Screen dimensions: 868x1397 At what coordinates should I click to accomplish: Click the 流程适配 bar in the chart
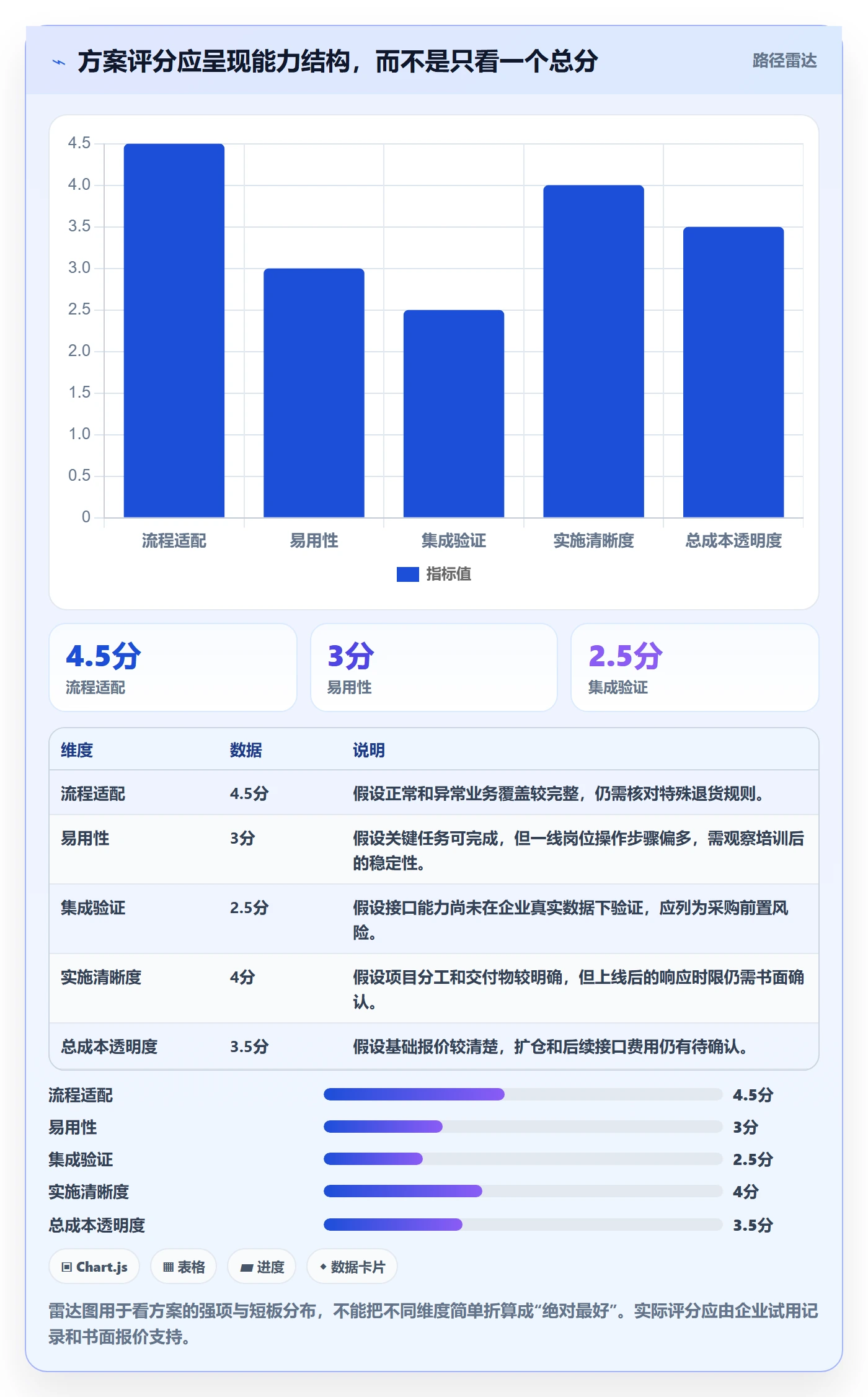tap(174, 330)
